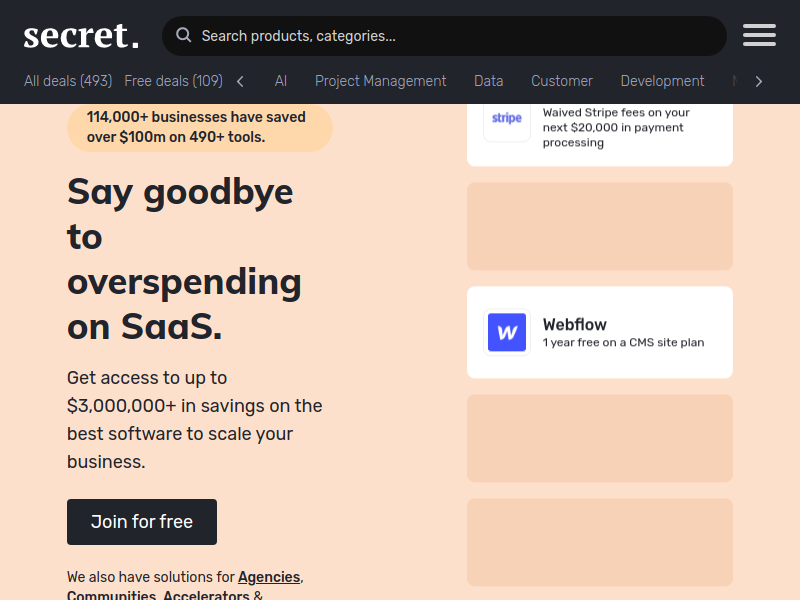Select the All deals (493) tab
800x600 pixels.
(x=68, y=81)
